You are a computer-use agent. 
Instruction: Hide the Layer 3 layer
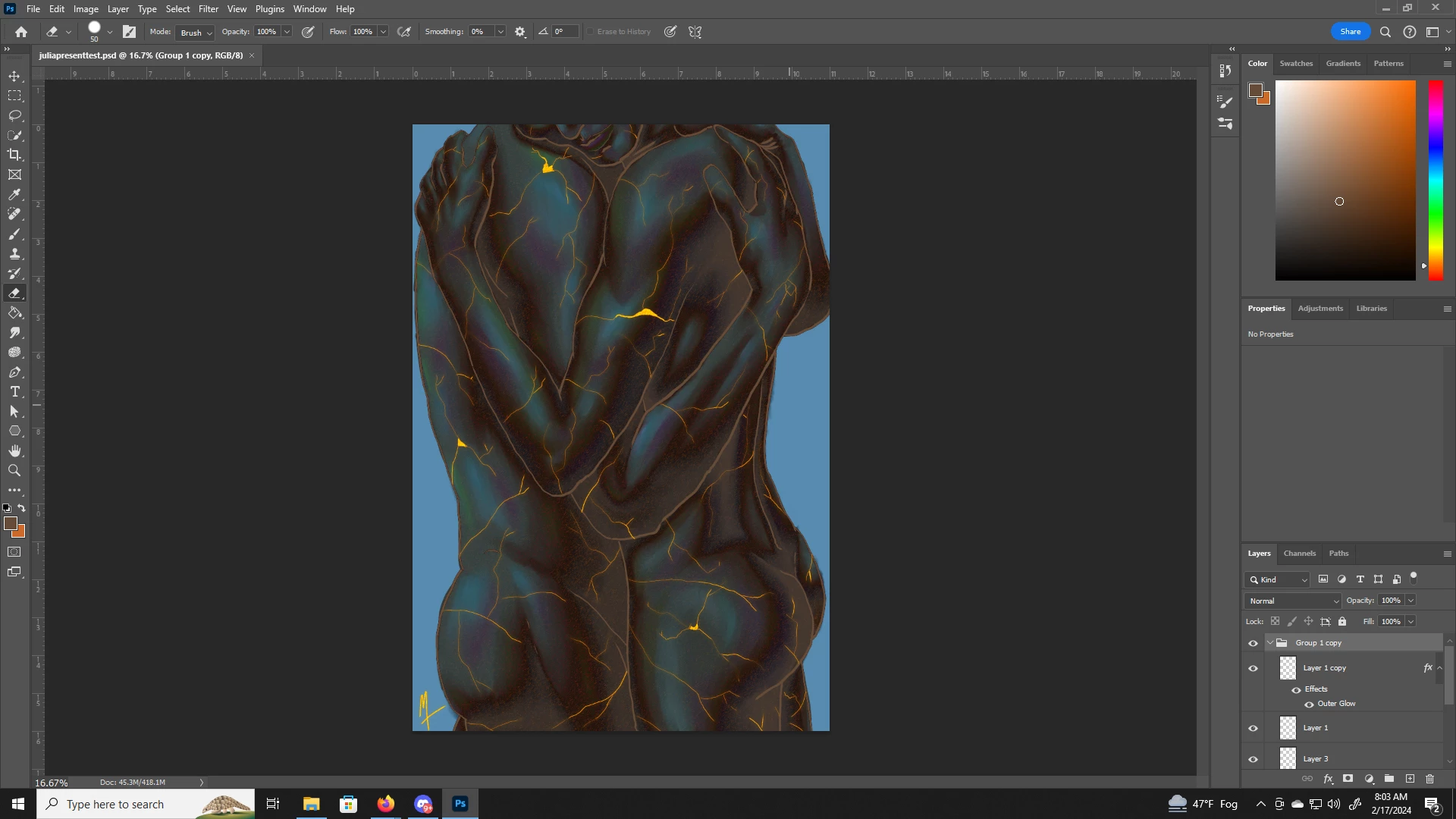coord(1253,759)
